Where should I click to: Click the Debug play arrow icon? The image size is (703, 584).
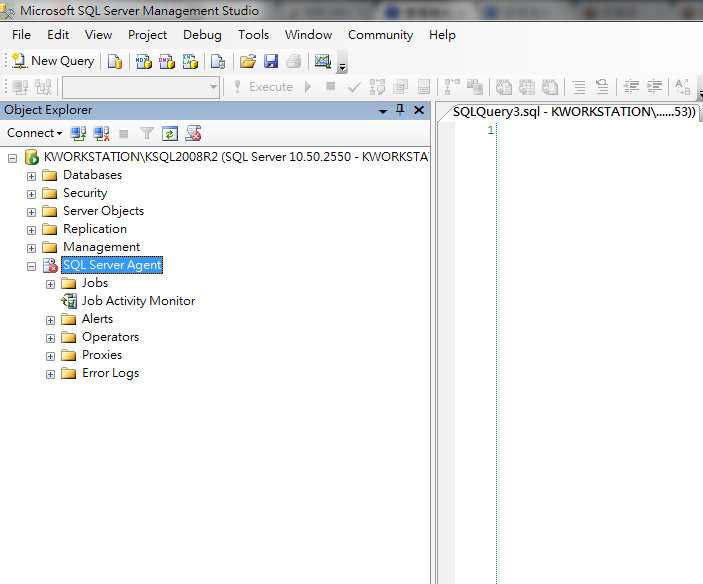[x=308, y=87]
